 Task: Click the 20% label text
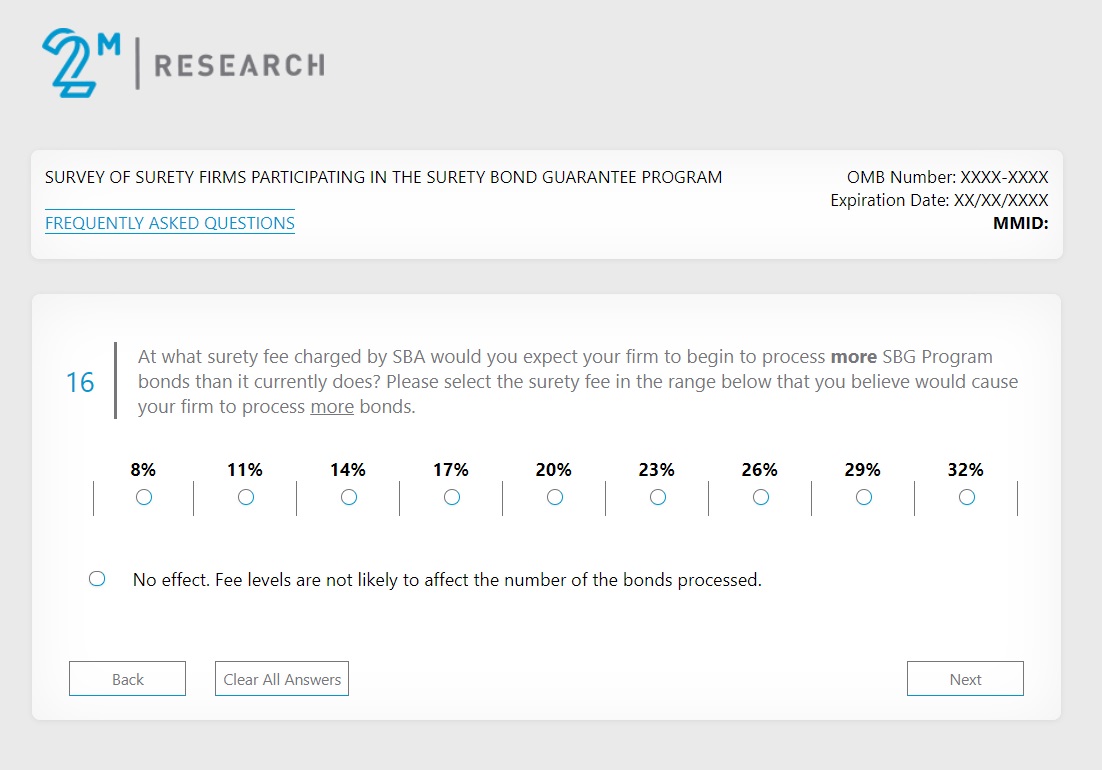pyautogui.click(x=553, y=470)
